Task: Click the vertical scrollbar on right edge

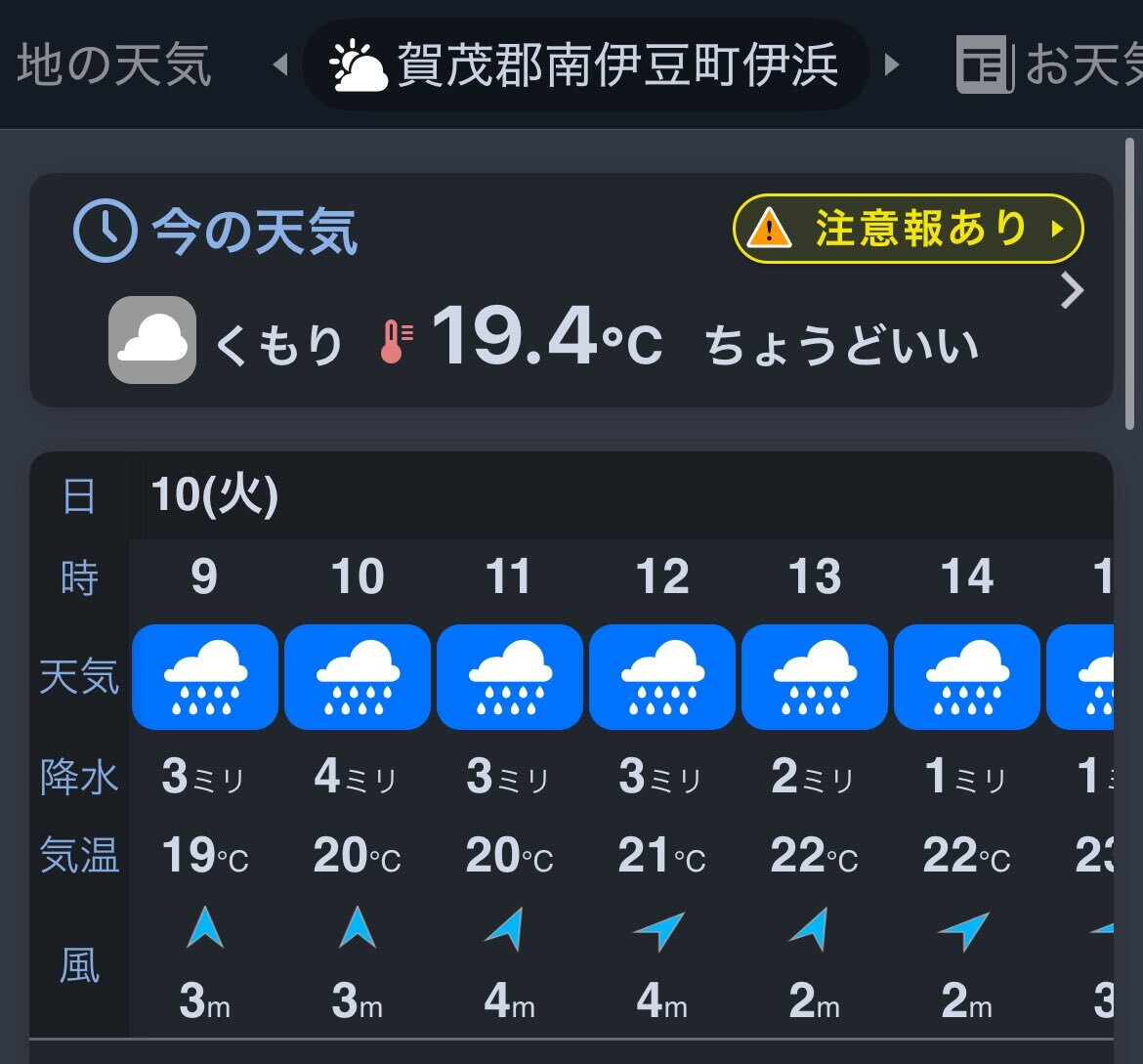Action: pos(1130,284)
